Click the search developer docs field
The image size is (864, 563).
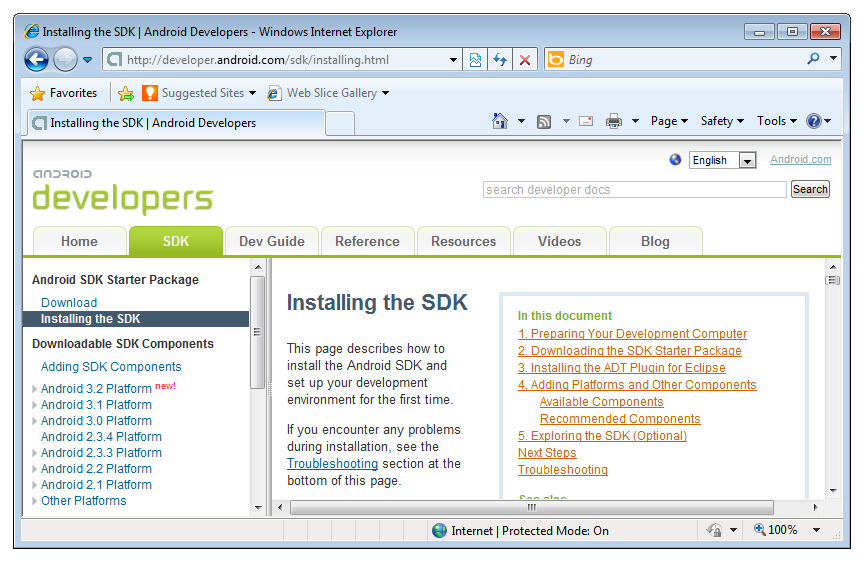634,190
